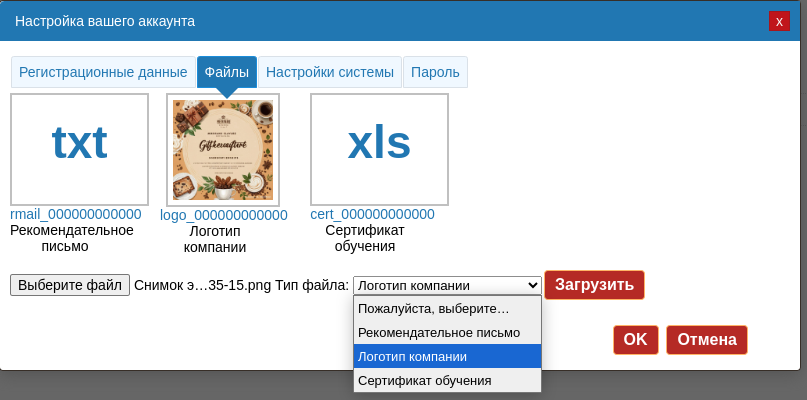
Task: Open the logo_000000000000 file link
Action: pyautogui.click(x=223, y=215)
